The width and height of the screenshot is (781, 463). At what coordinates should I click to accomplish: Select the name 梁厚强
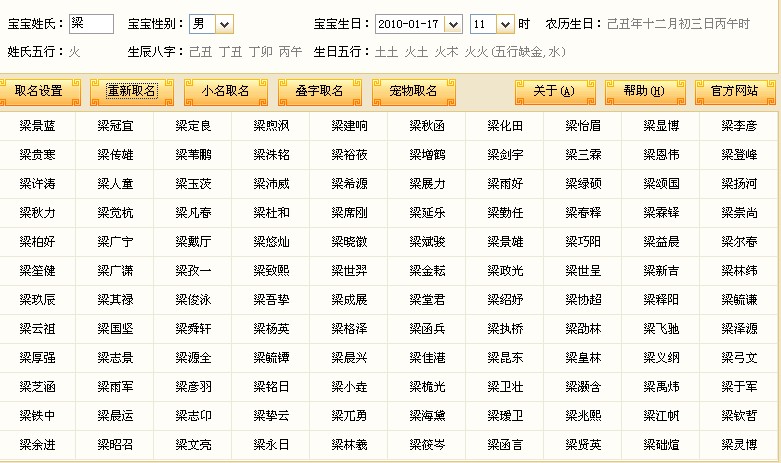(37, 357)
